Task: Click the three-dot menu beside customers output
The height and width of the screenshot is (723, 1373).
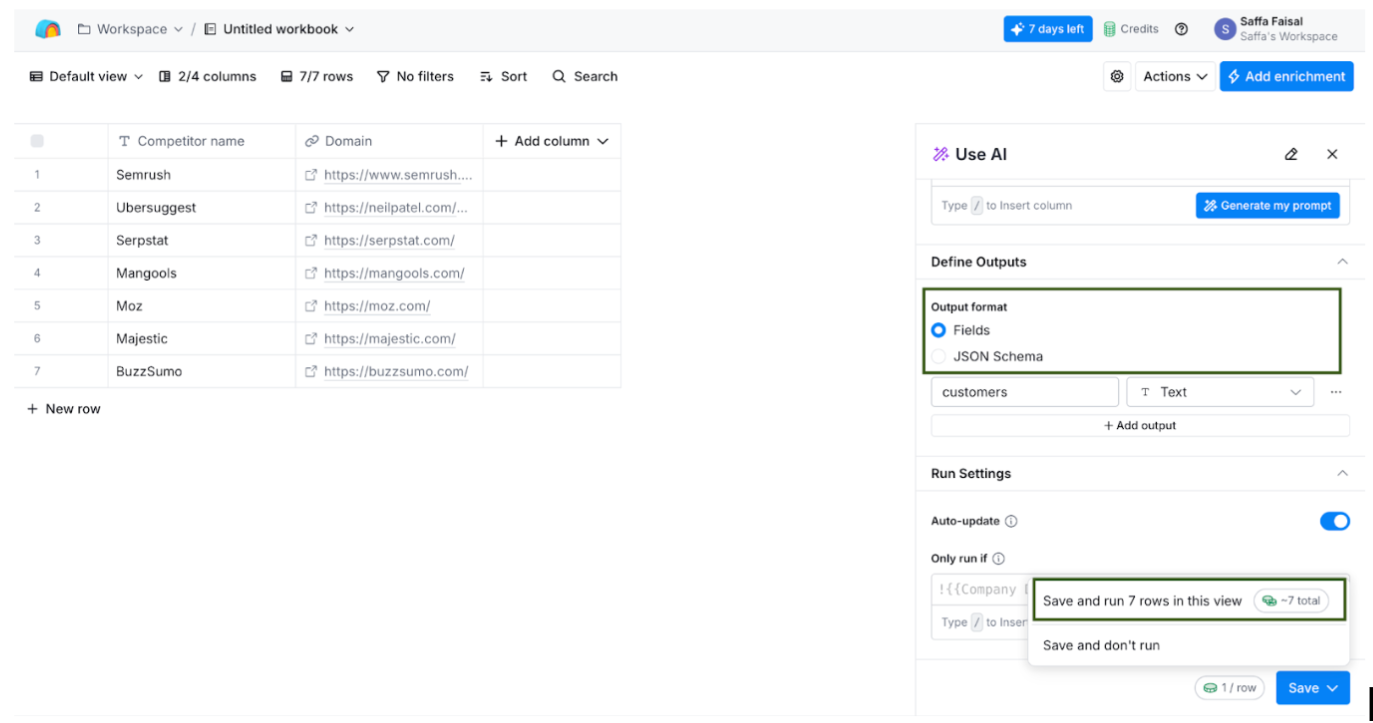Action: coord(1335,392)
